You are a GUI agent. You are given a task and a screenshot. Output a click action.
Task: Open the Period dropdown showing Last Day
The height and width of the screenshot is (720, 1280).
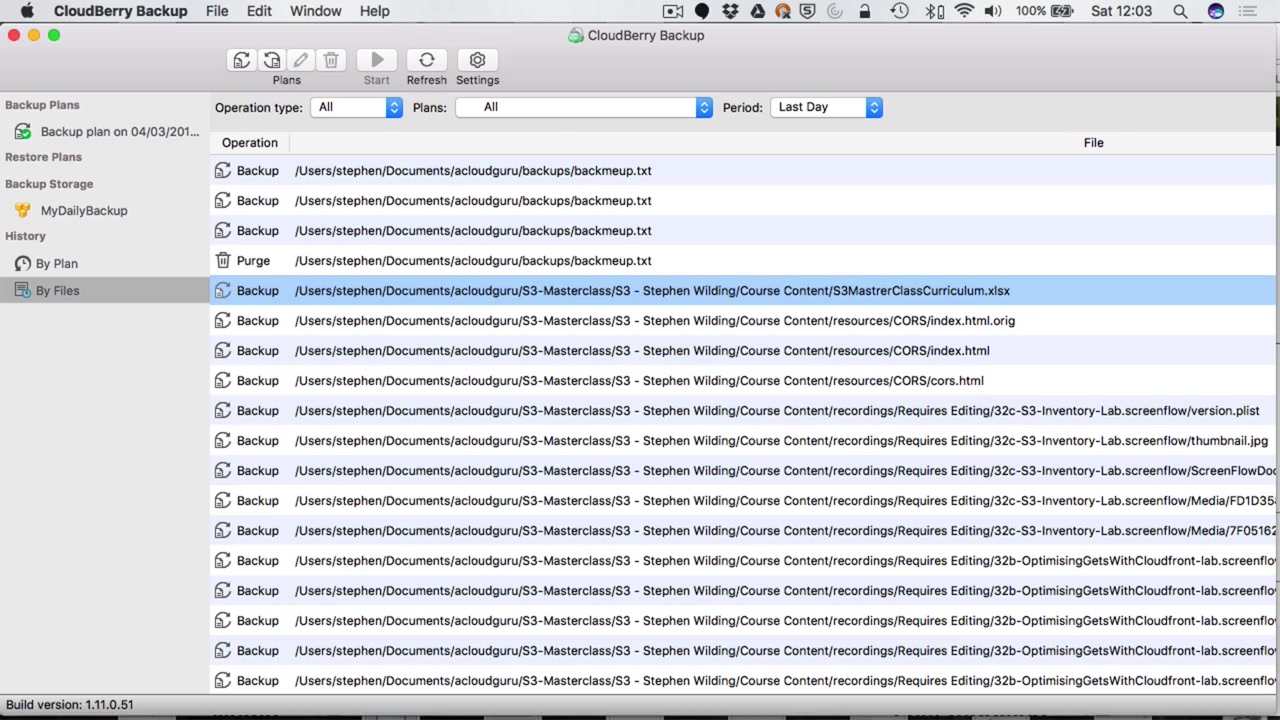[826, 107]
